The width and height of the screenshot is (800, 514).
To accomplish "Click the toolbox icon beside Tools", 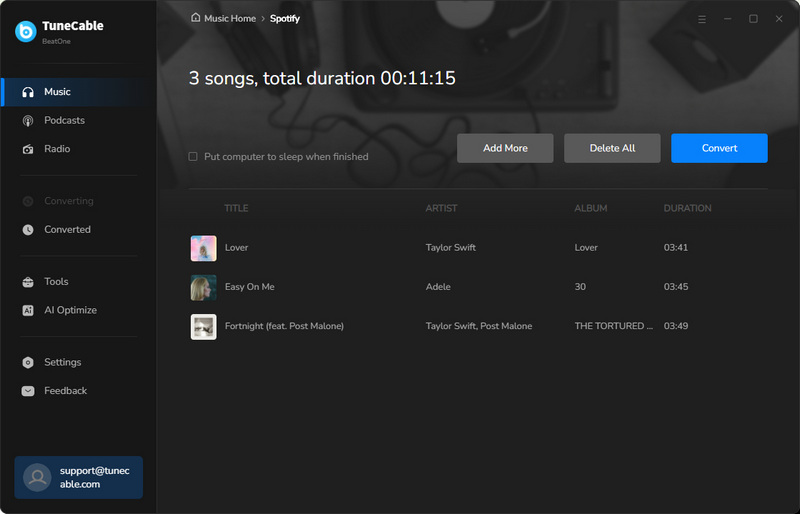I will [x=28, y=282].
